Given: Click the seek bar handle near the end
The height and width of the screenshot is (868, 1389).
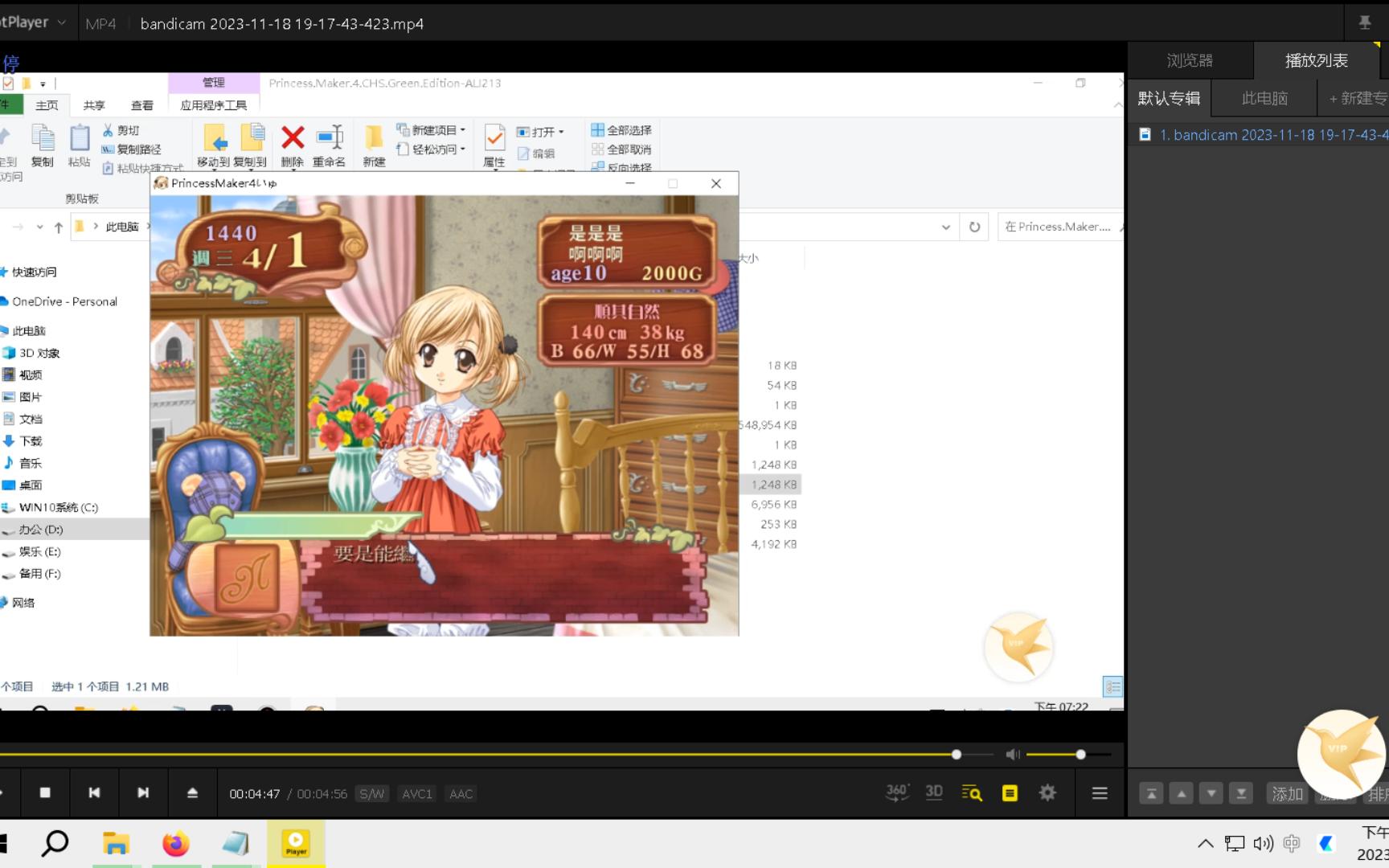Looking at the screenshot, I should [x=957, y=754].
